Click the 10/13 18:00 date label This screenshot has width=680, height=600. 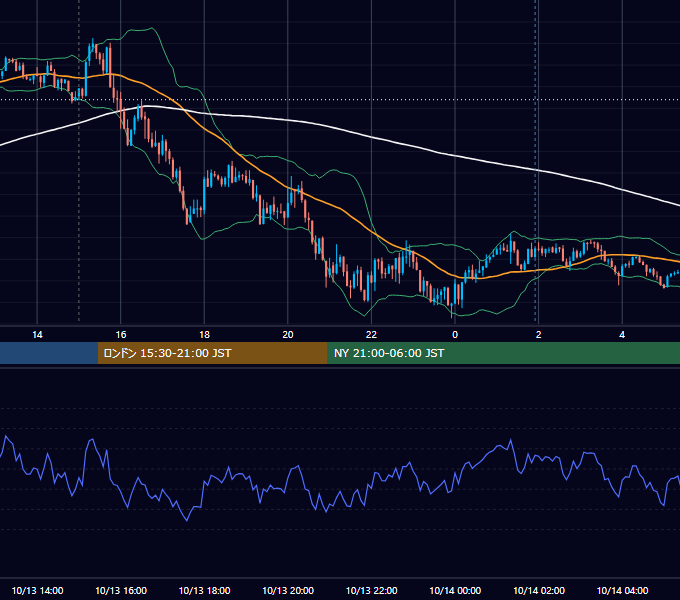pyautogui.click(x=204, y=590)
